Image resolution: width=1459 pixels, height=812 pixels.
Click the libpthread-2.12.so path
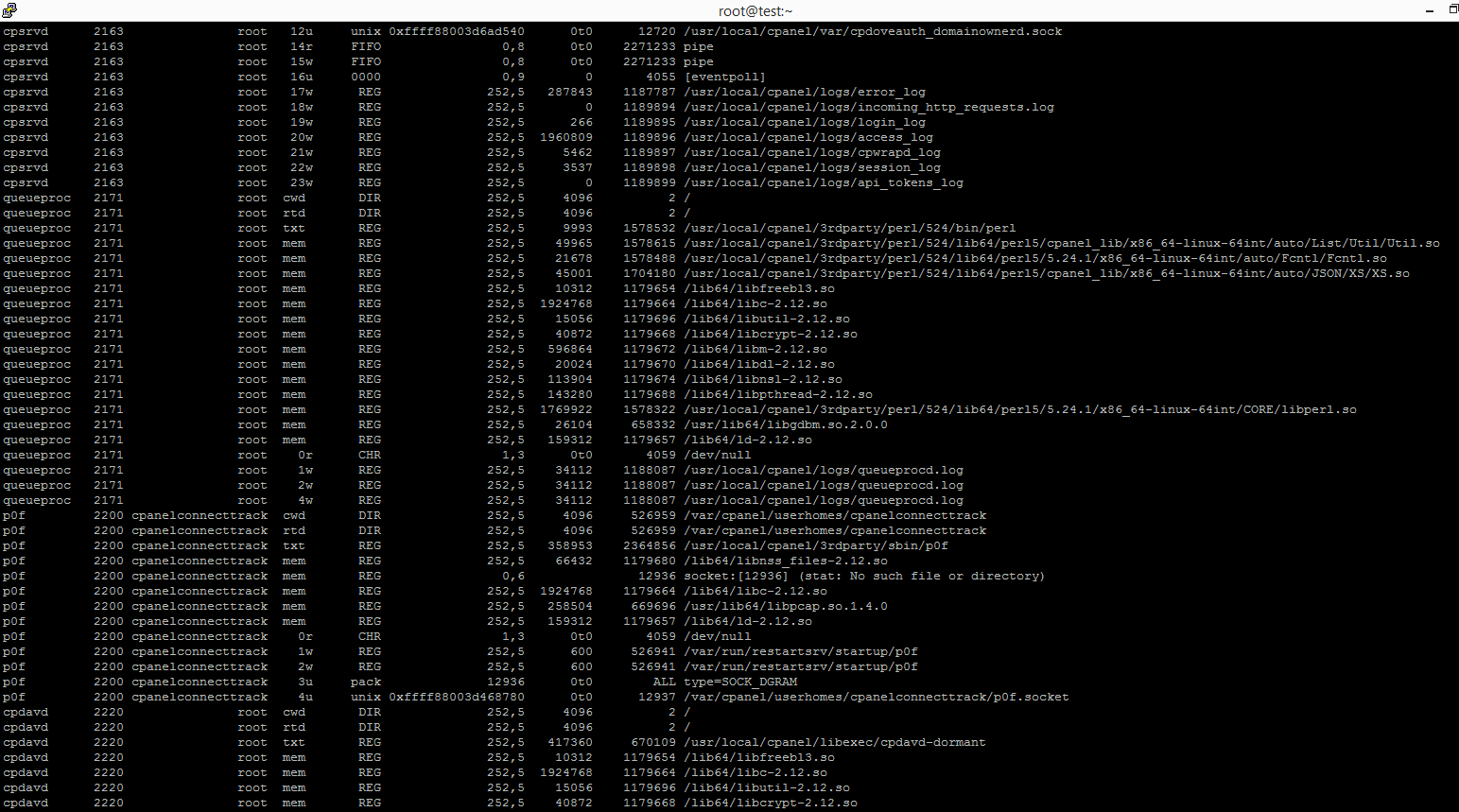(777, 394)
